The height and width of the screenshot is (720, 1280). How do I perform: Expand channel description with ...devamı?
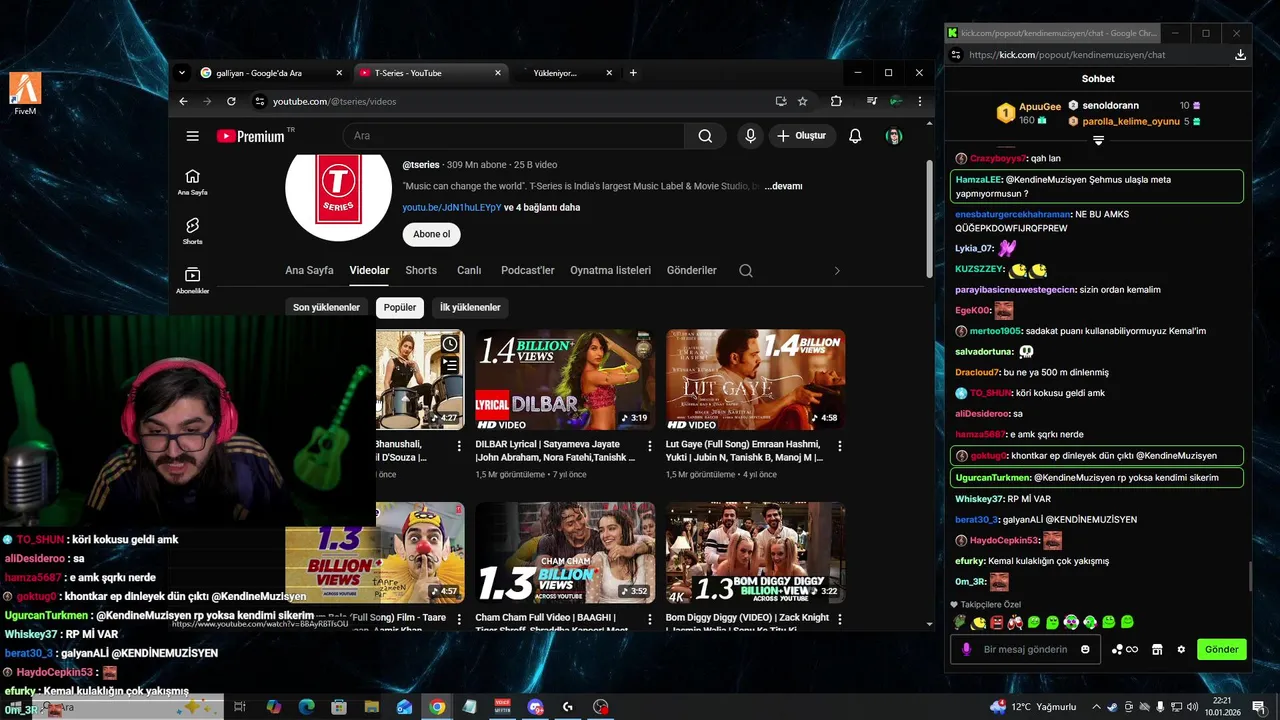[784, 186]
